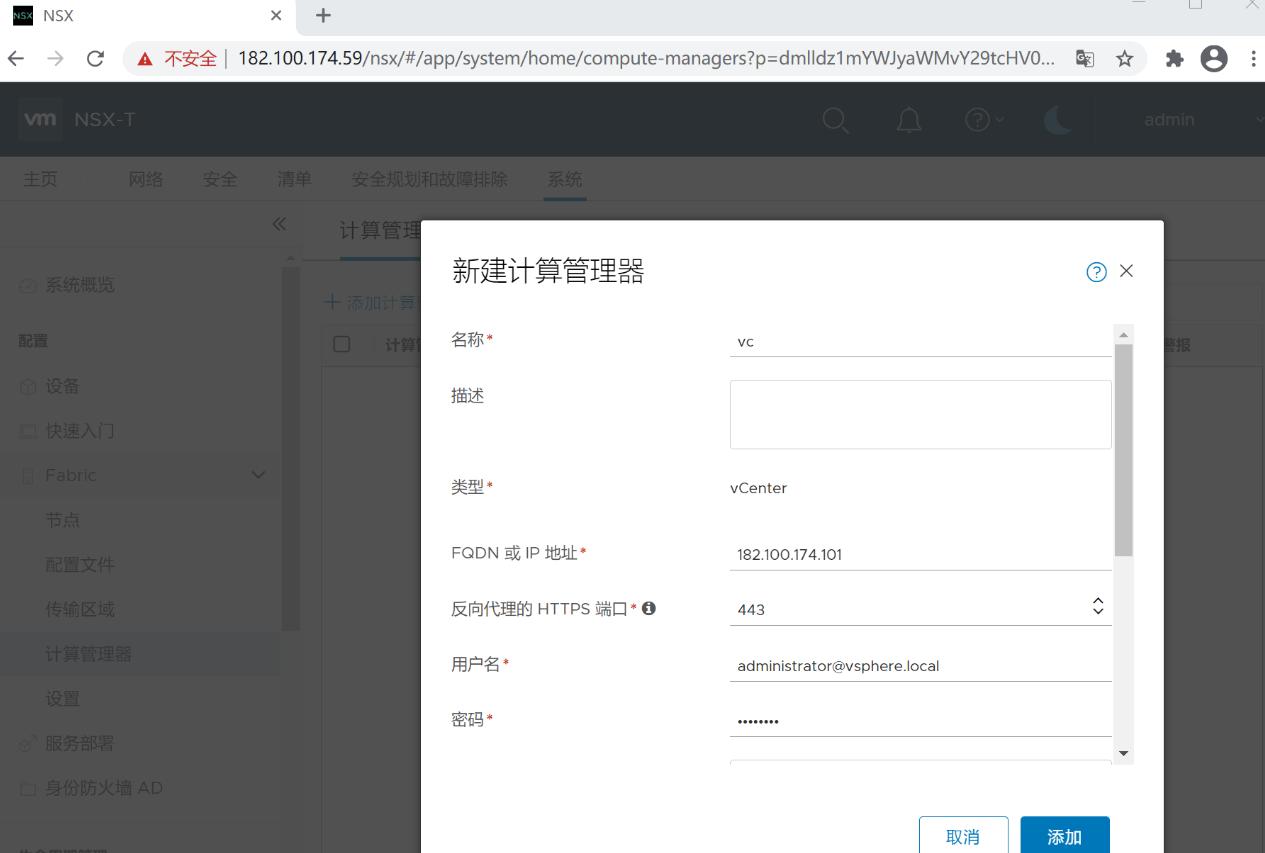Adjust the HTTPS port stepper arrows

1098,607
